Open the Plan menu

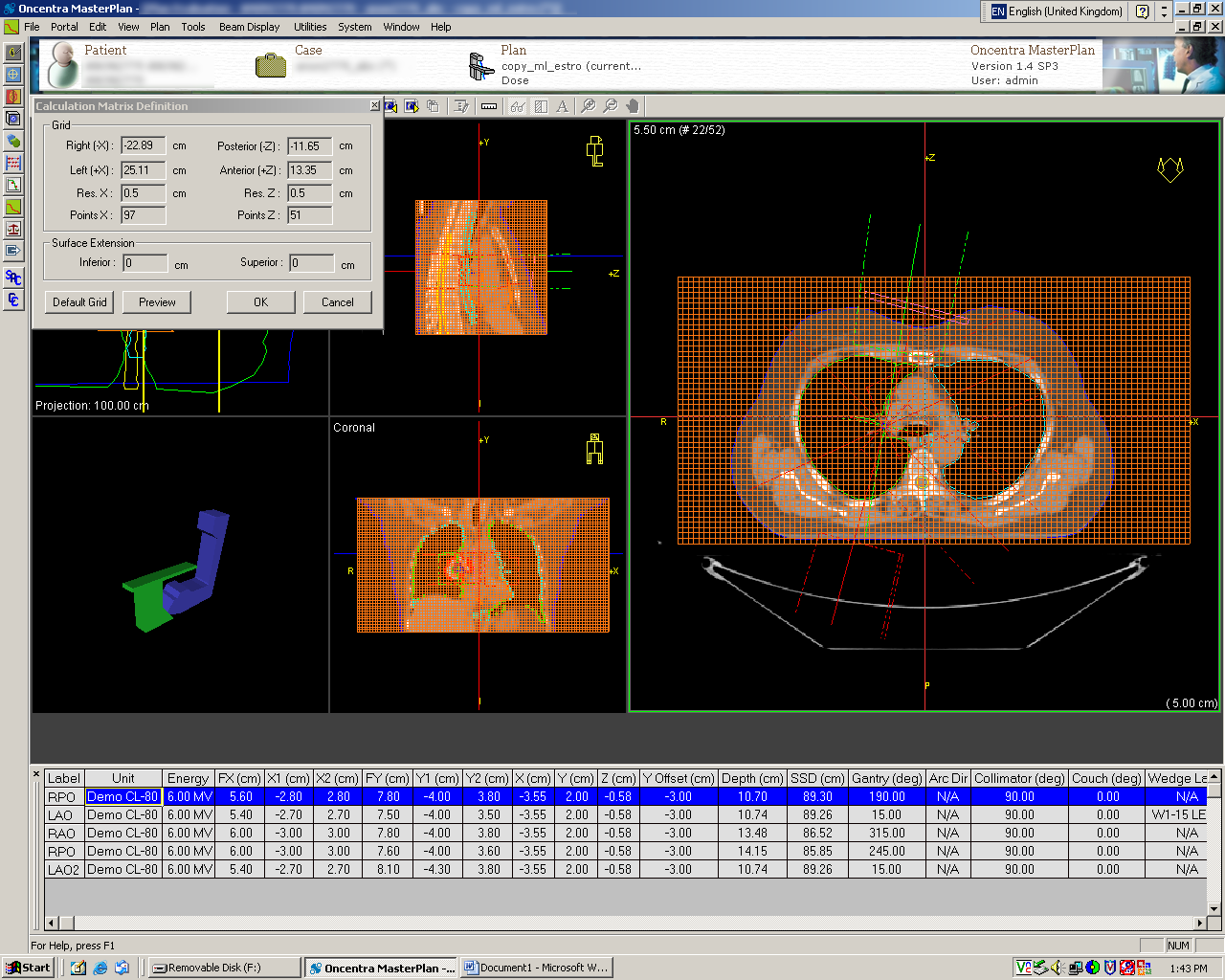coord(160,27)
